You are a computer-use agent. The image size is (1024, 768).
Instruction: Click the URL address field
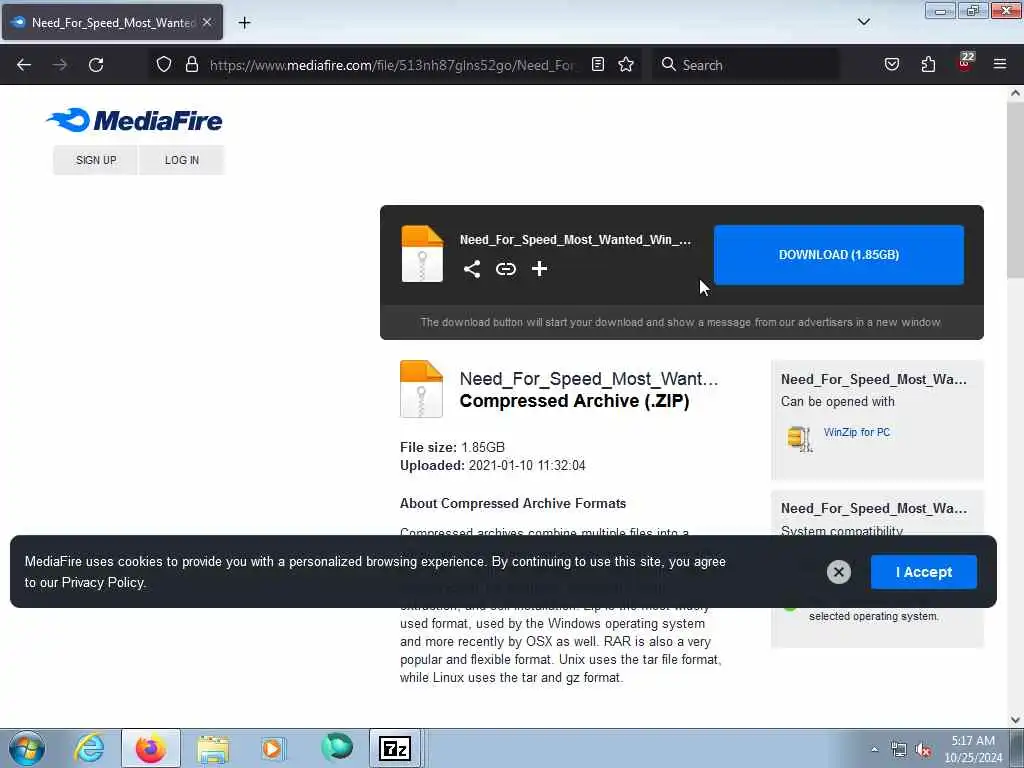(392, 65)
